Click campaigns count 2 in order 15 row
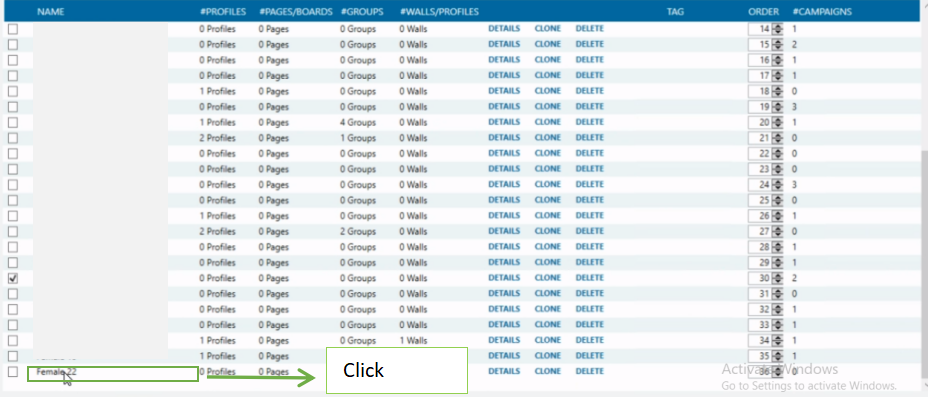 pyautogui.click(x=795, y=44)
